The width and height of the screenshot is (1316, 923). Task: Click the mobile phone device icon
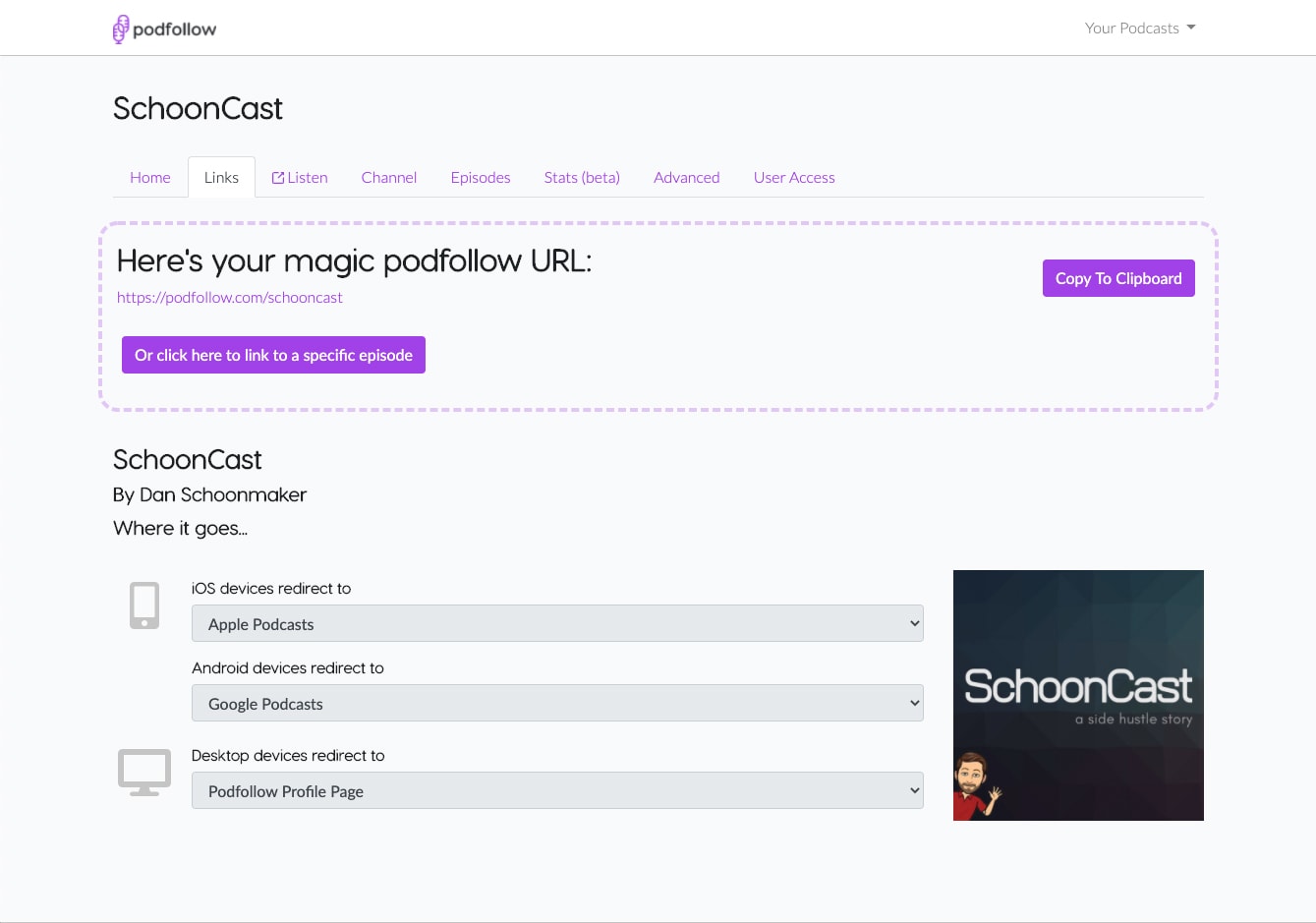144,606
